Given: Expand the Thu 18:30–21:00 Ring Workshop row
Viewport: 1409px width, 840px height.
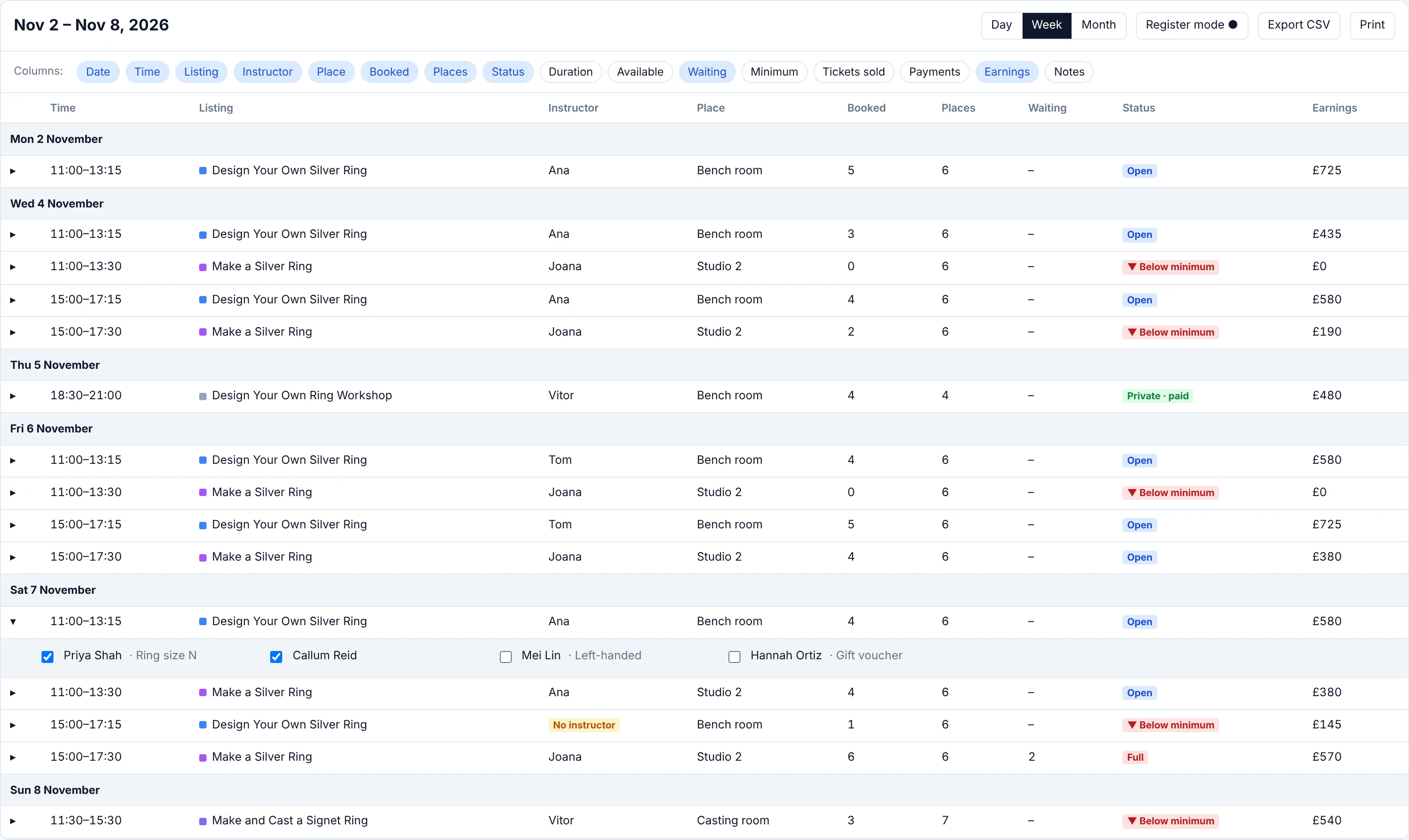Looking at the screenshot, I should coord(13,396).
